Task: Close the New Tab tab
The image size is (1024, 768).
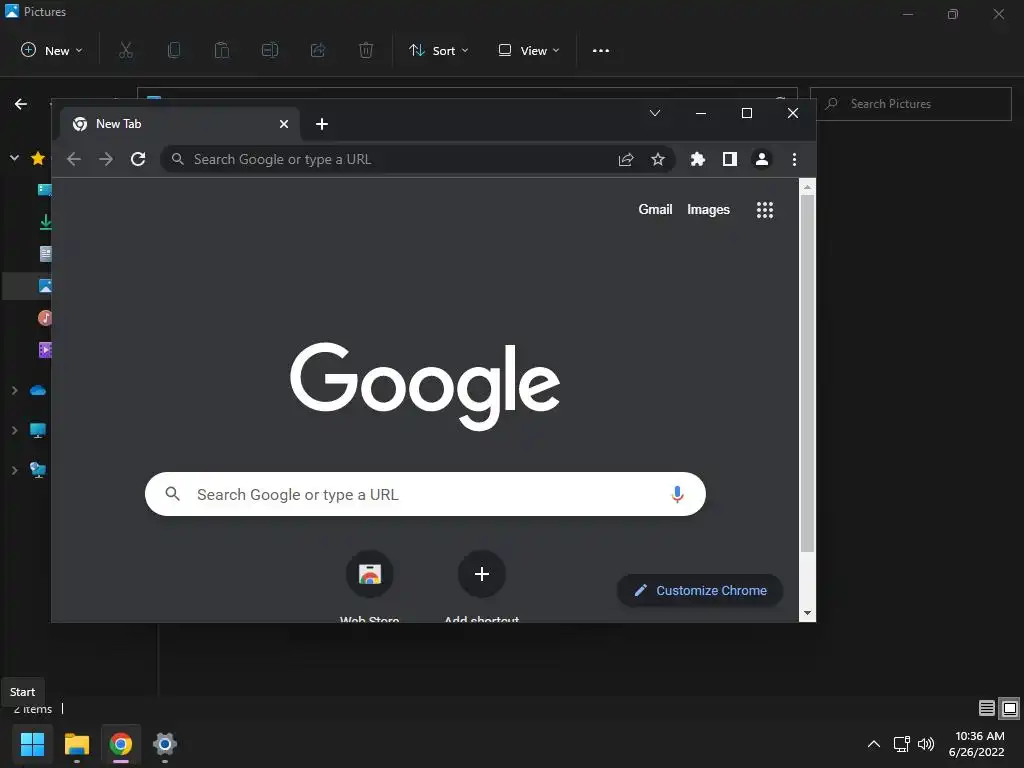Action: tap(284, 124)
